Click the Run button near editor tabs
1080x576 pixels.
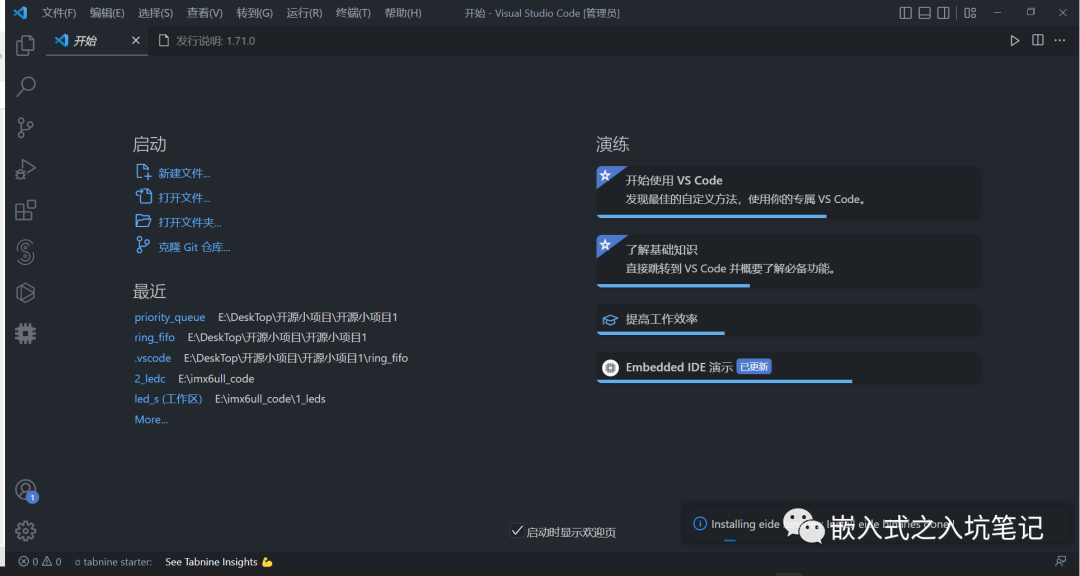click(x=1014, y=40)
